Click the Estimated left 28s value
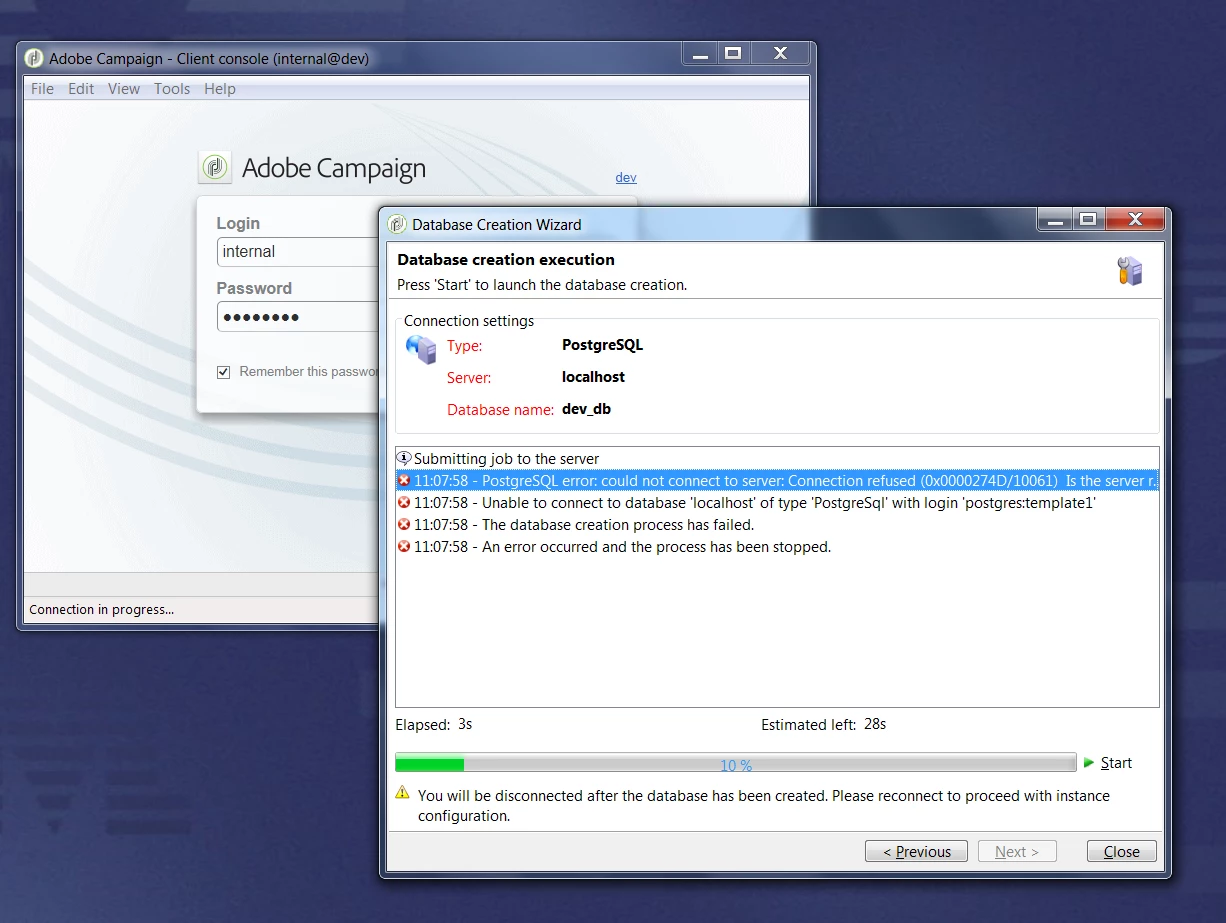This screenshot has height=923, width=1226. [875, 724]
